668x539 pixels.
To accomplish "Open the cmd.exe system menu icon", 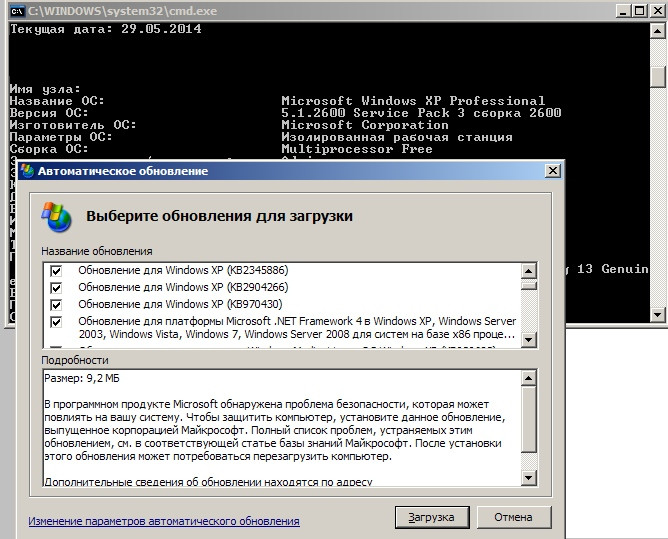I will click(x=16, y=11).
